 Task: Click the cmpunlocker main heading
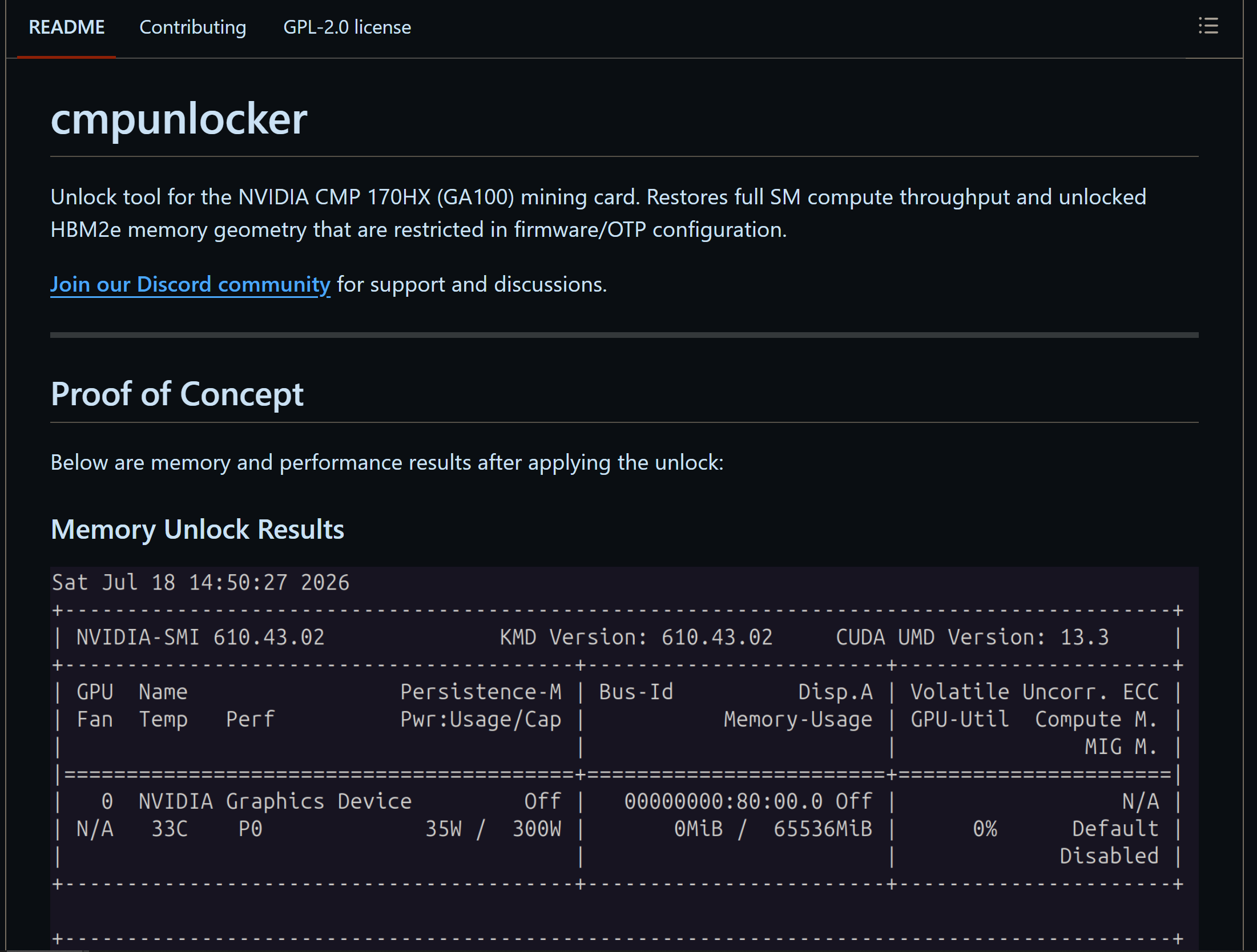tap(179, 119)
